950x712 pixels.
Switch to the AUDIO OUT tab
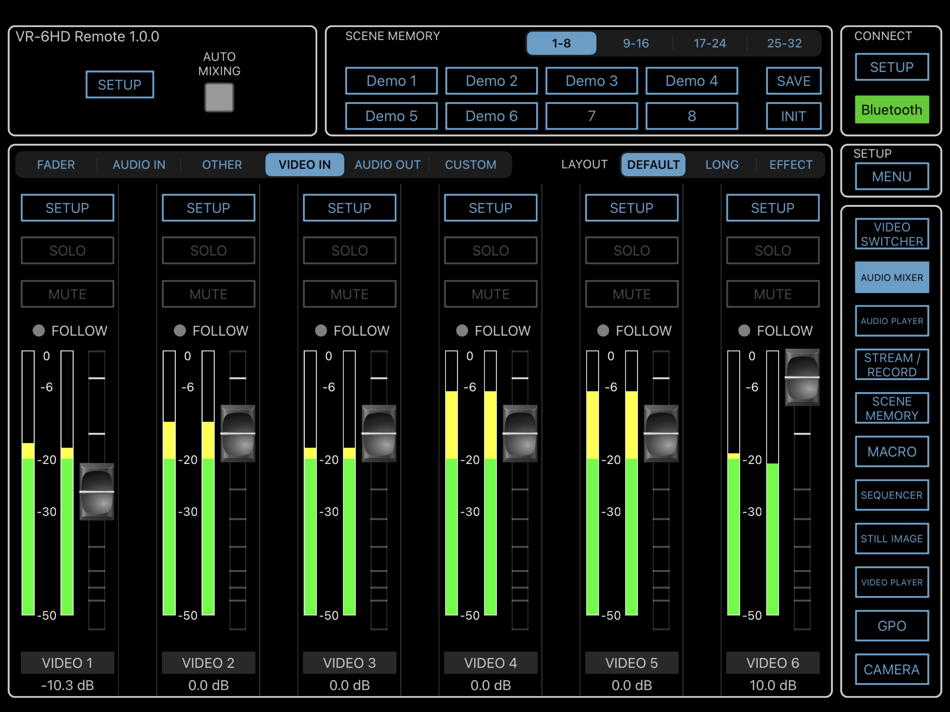tap(388, 165)
